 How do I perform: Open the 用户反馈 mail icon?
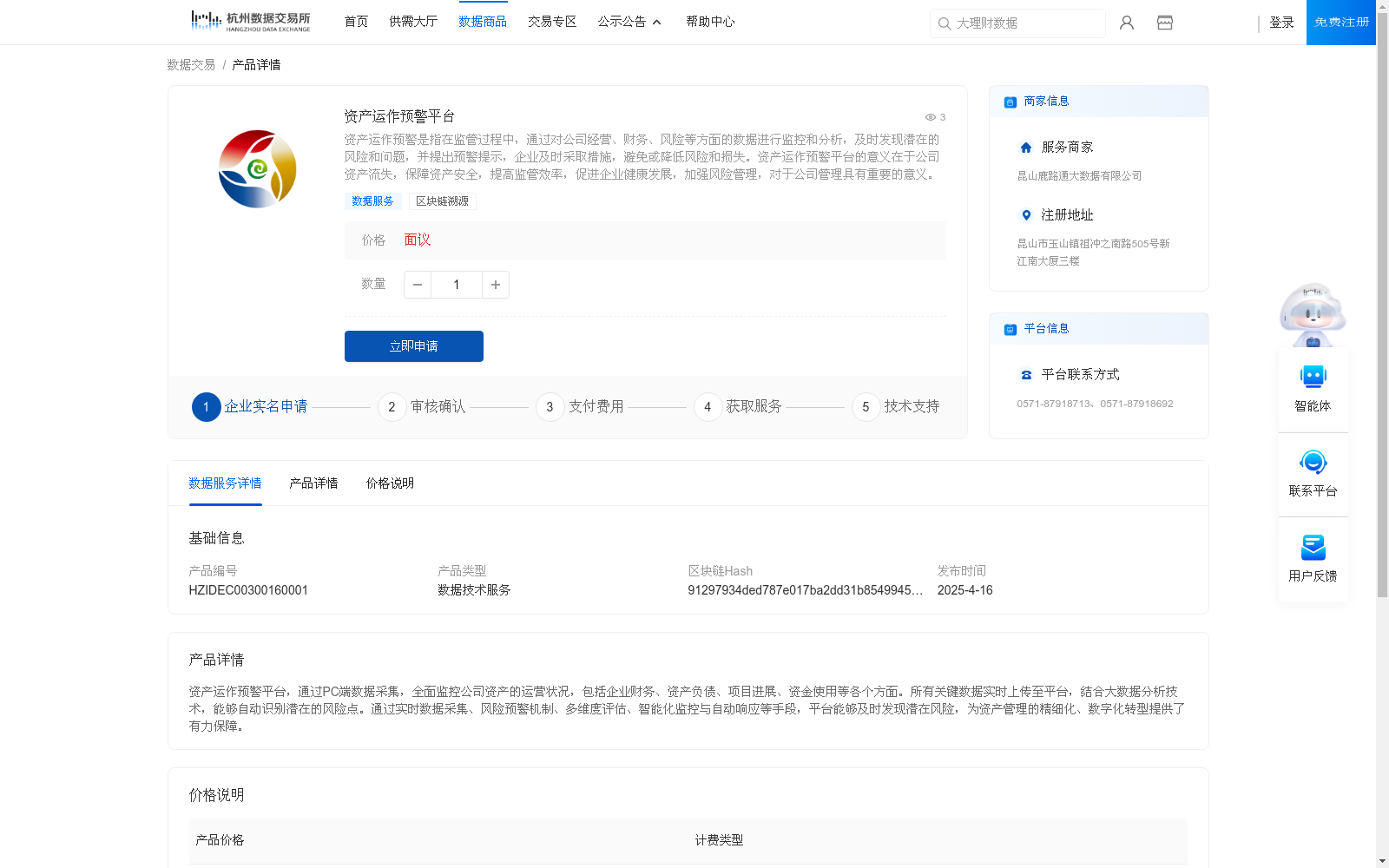point(1313,548)
